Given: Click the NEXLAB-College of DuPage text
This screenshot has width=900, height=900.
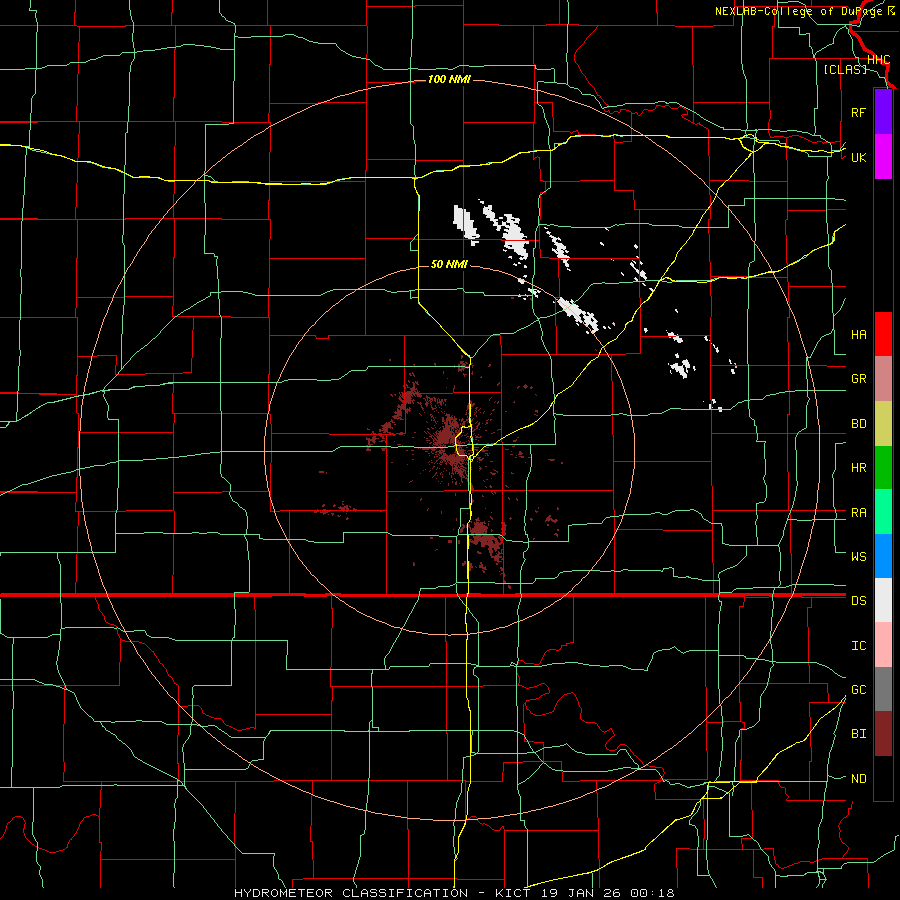Looking at the screenshot, I should click(x=799, y=11).
